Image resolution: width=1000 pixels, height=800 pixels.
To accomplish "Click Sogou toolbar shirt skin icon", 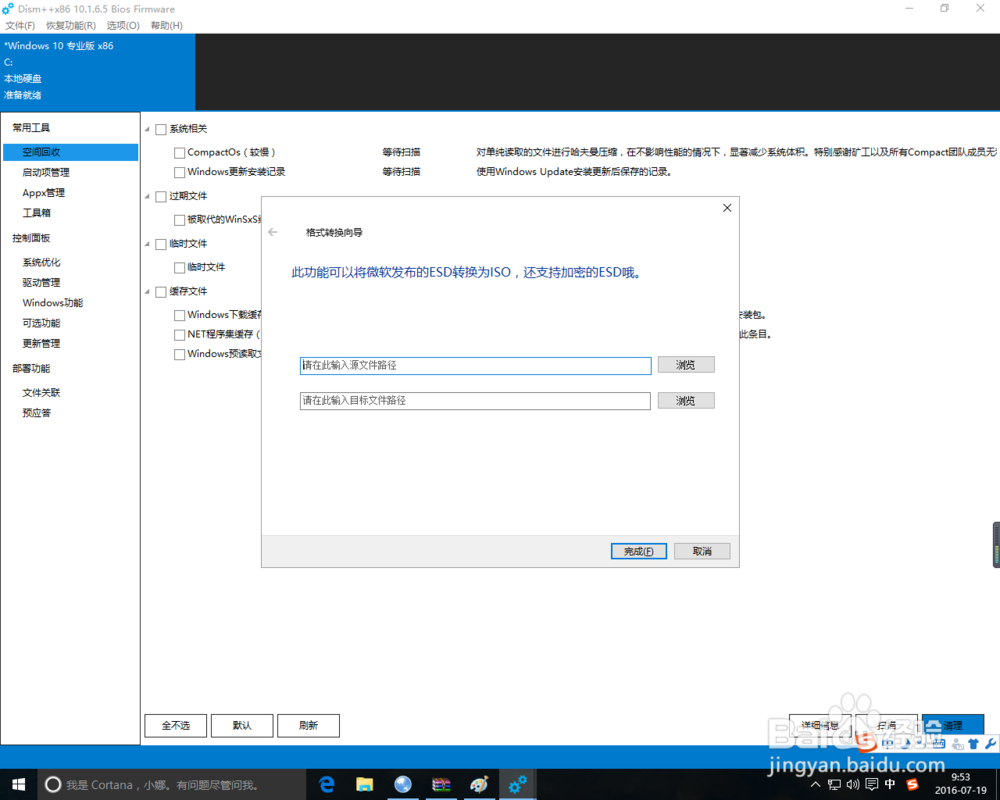I will (973, 744).
